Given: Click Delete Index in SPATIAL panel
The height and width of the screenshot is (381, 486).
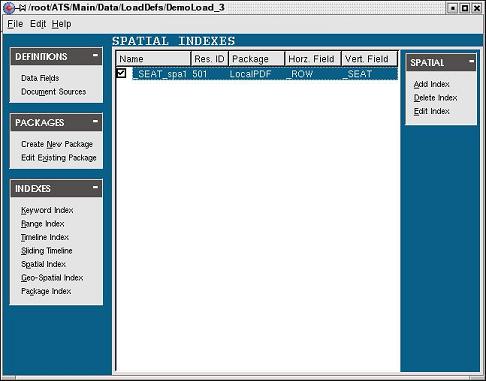Looking at the screenshot, I should tap(435, 98).
